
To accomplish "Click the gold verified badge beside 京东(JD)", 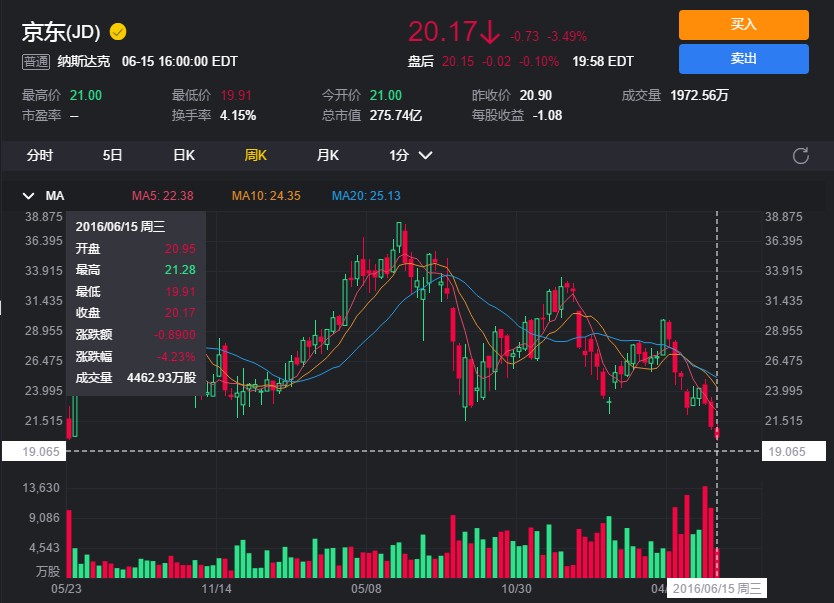I will [117, 31].
